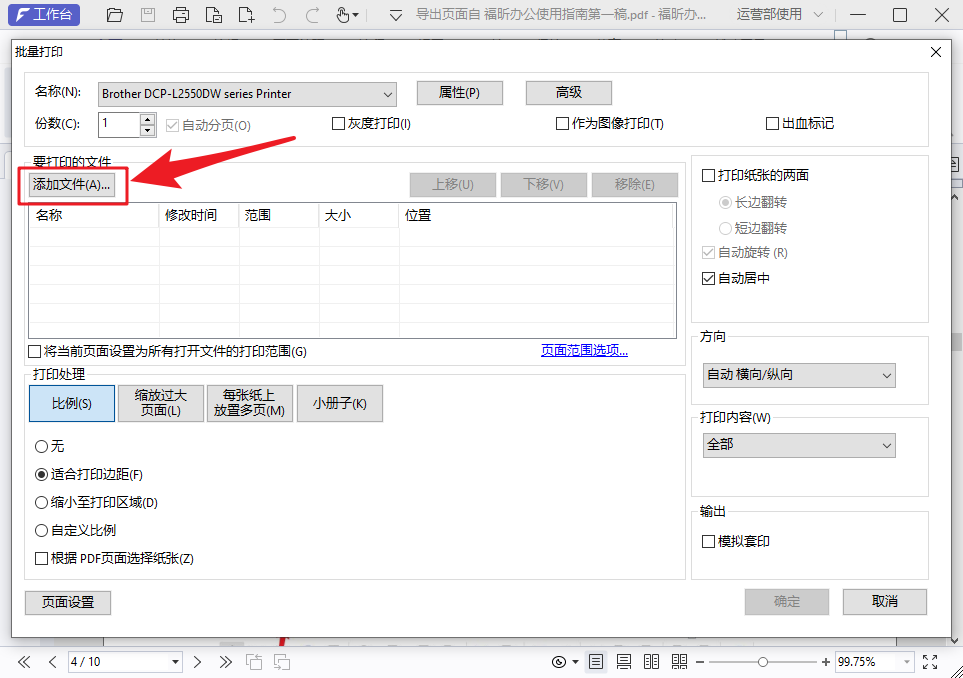Select continuous page view icon
The height and width of the screenshot is (678, 963).
tap(623, 661)
